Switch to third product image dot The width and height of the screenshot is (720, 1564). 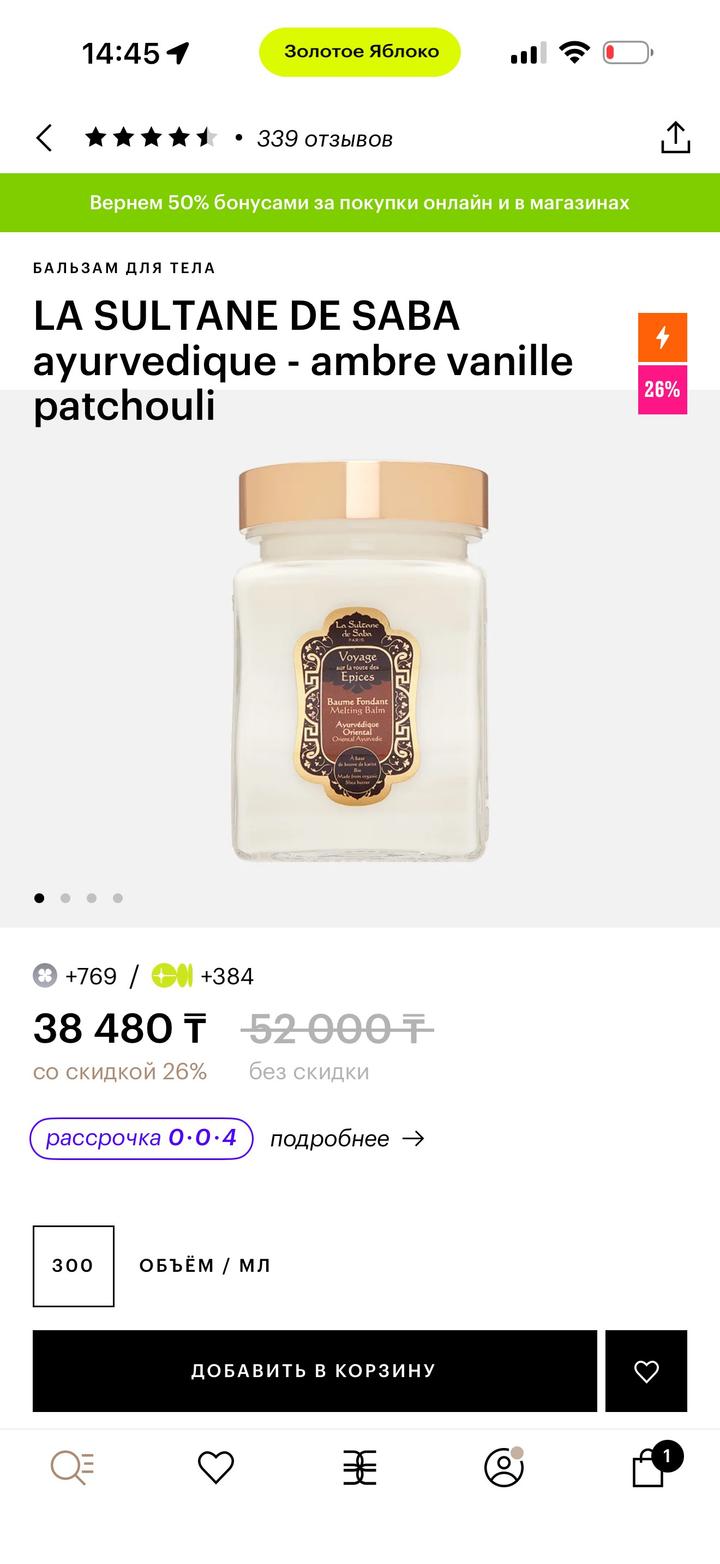coord(91,898)
